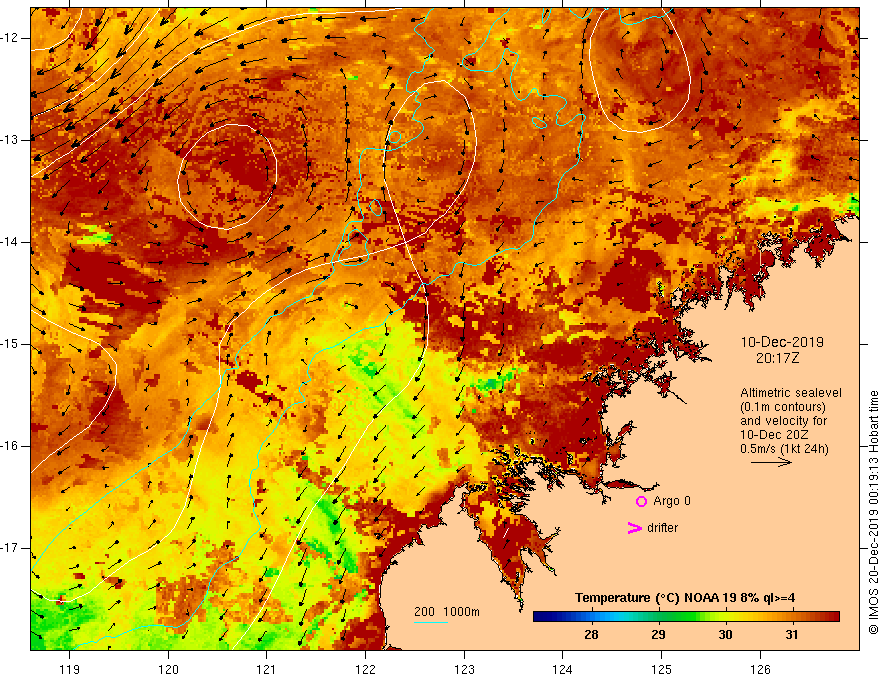Image resolution: width=880 pixels, height=680 pixels.
Task: Click the "20:17Z" time text
Action: (x=777, y=358)
